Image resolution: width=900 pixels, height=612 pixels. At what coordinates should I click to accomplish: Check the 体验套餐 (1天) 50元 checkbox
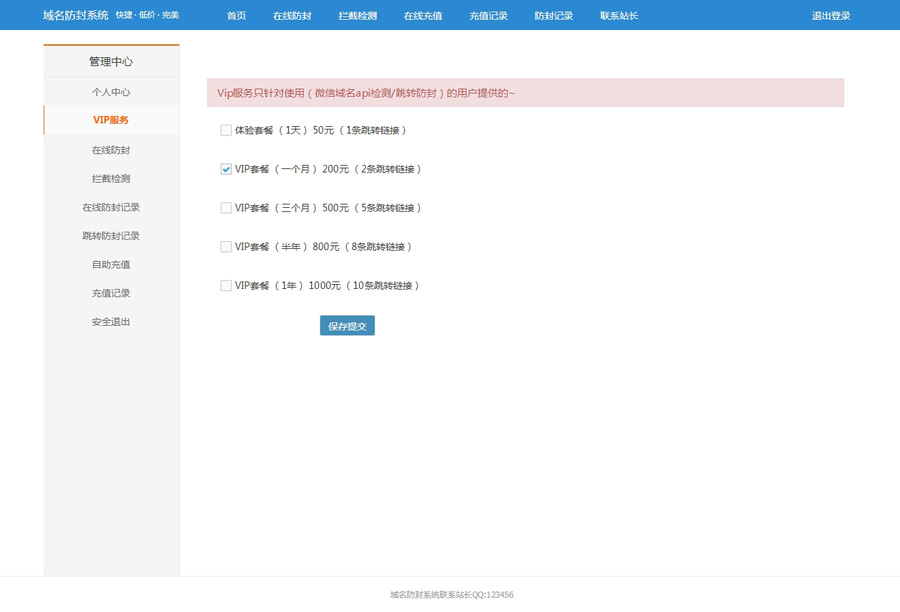226,130
